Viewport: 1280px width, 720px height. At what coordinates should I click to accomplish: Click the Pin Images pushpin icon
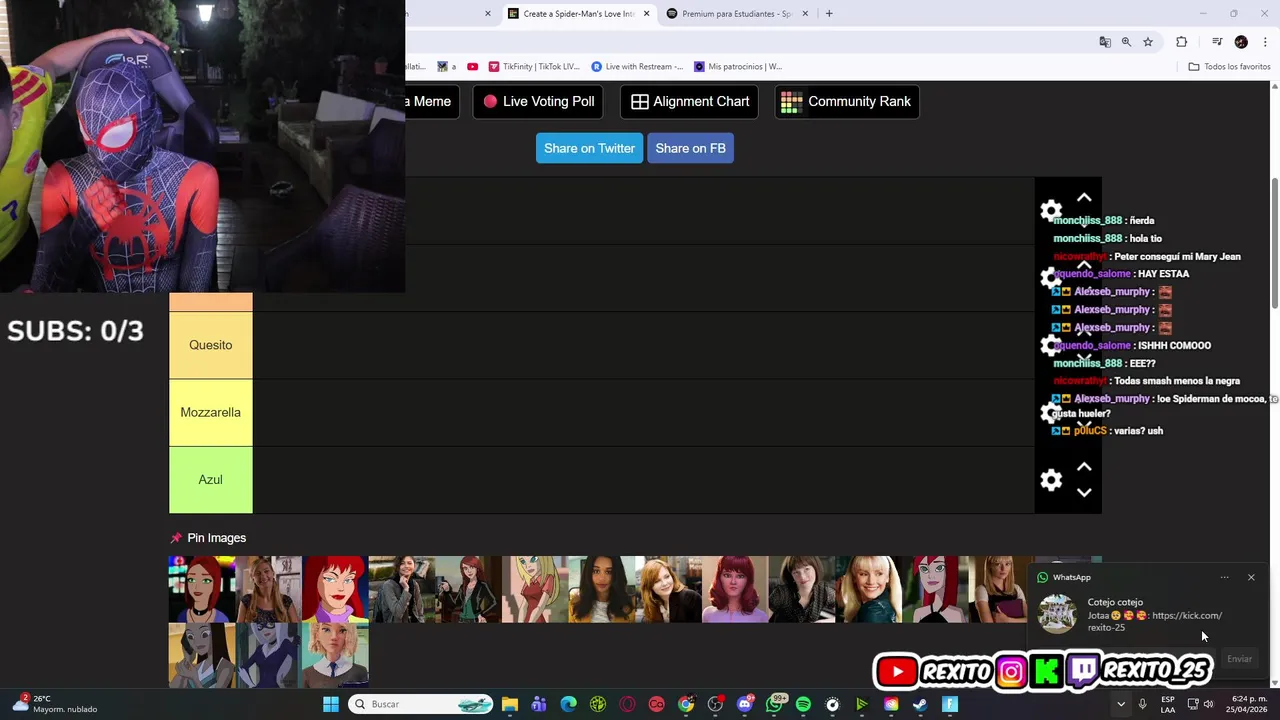coord(176,538)
